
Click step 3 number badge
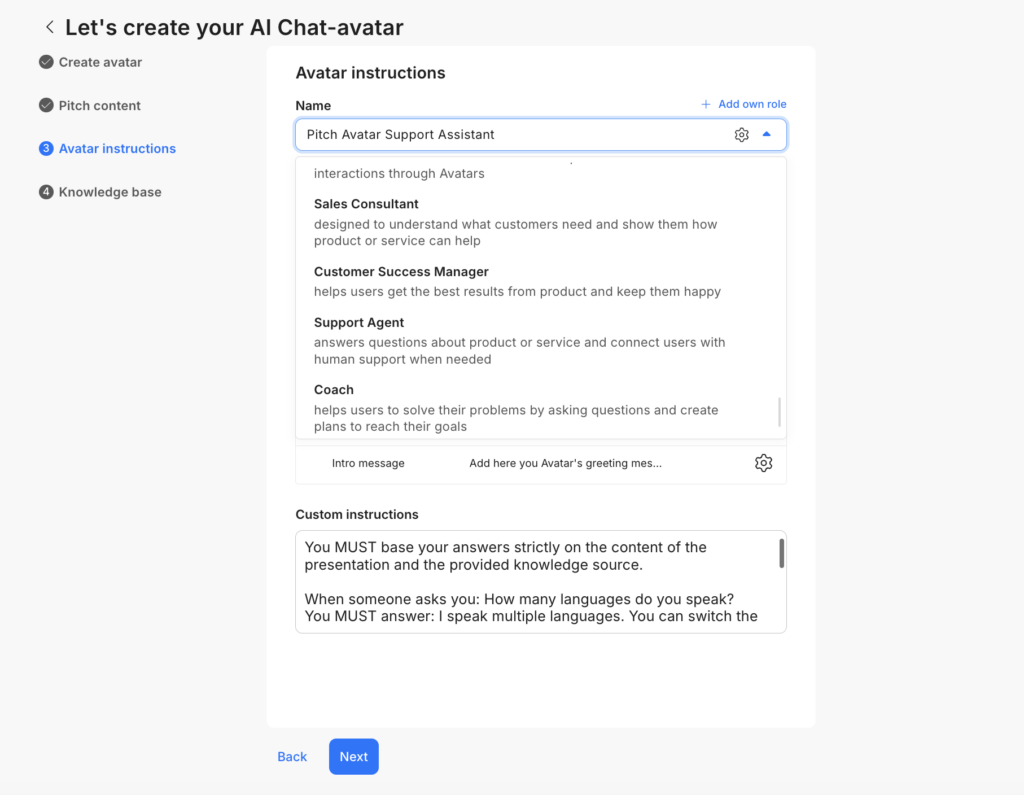[x=46, y=149]
